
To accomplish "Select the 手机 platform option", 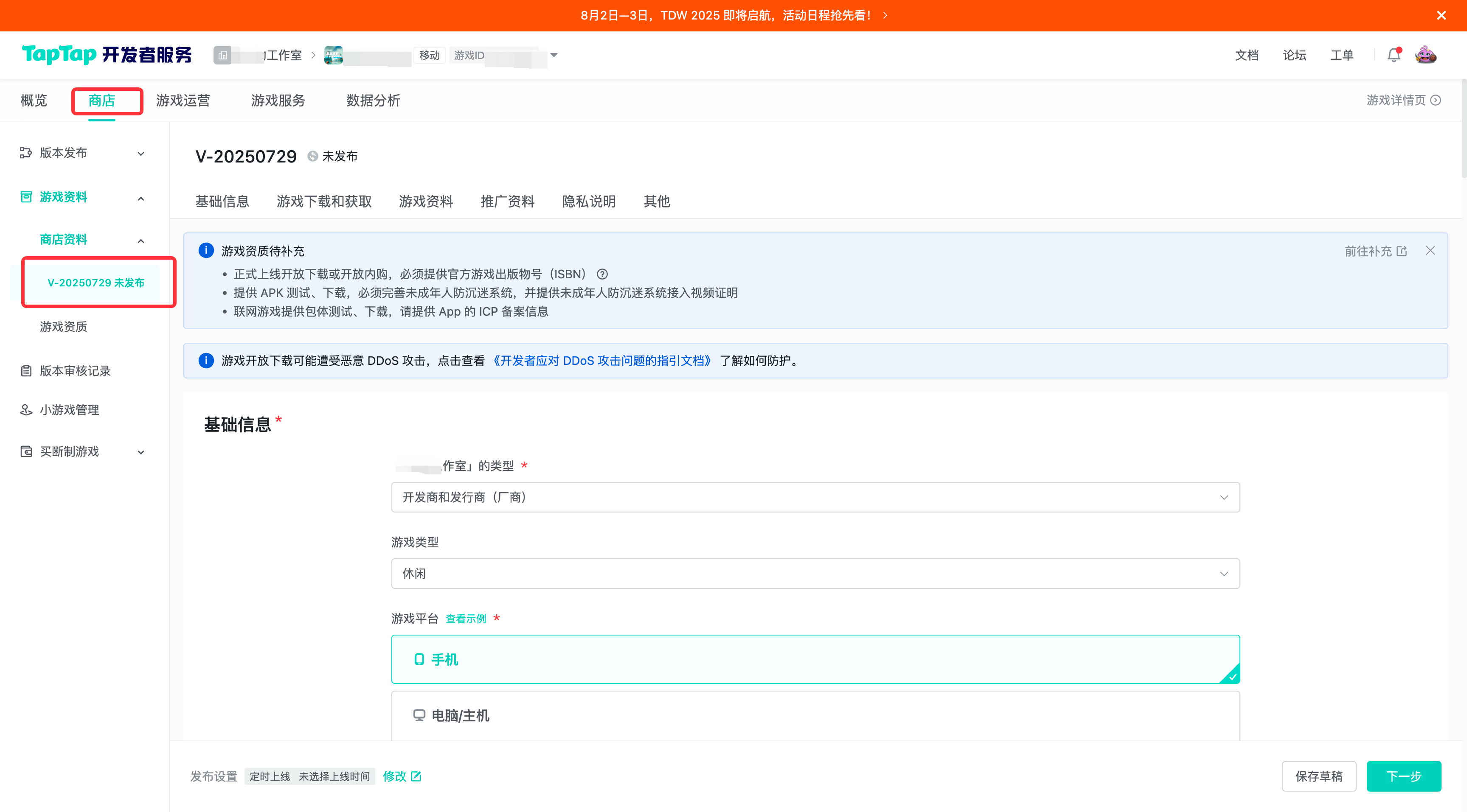I will click(x=815, y=659).
